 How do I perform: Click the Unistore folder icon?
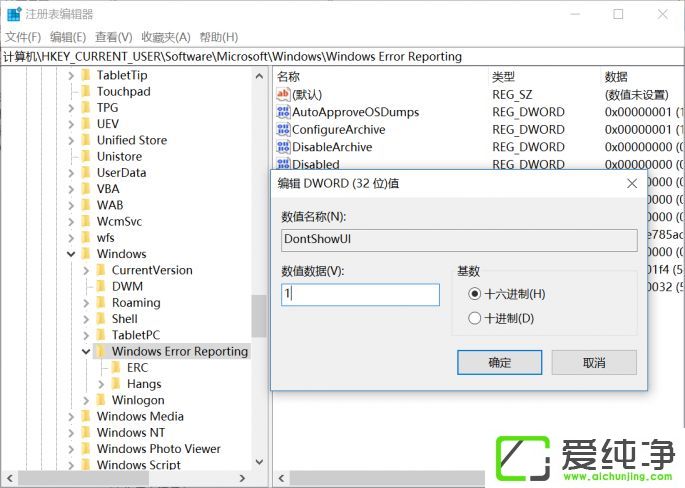click(86, 156)
